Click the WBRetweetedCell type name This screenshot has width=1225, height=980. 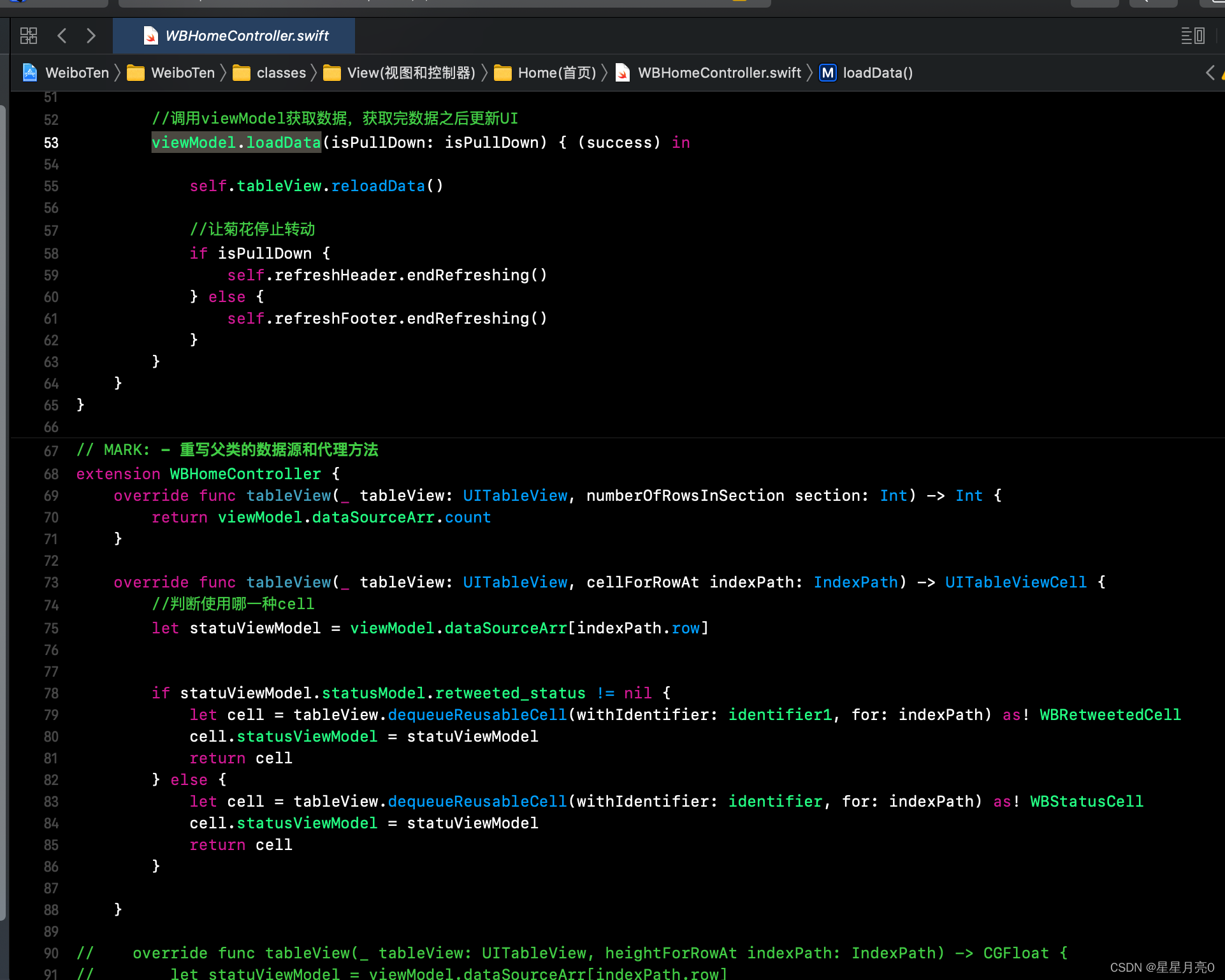click(1110, 715)
